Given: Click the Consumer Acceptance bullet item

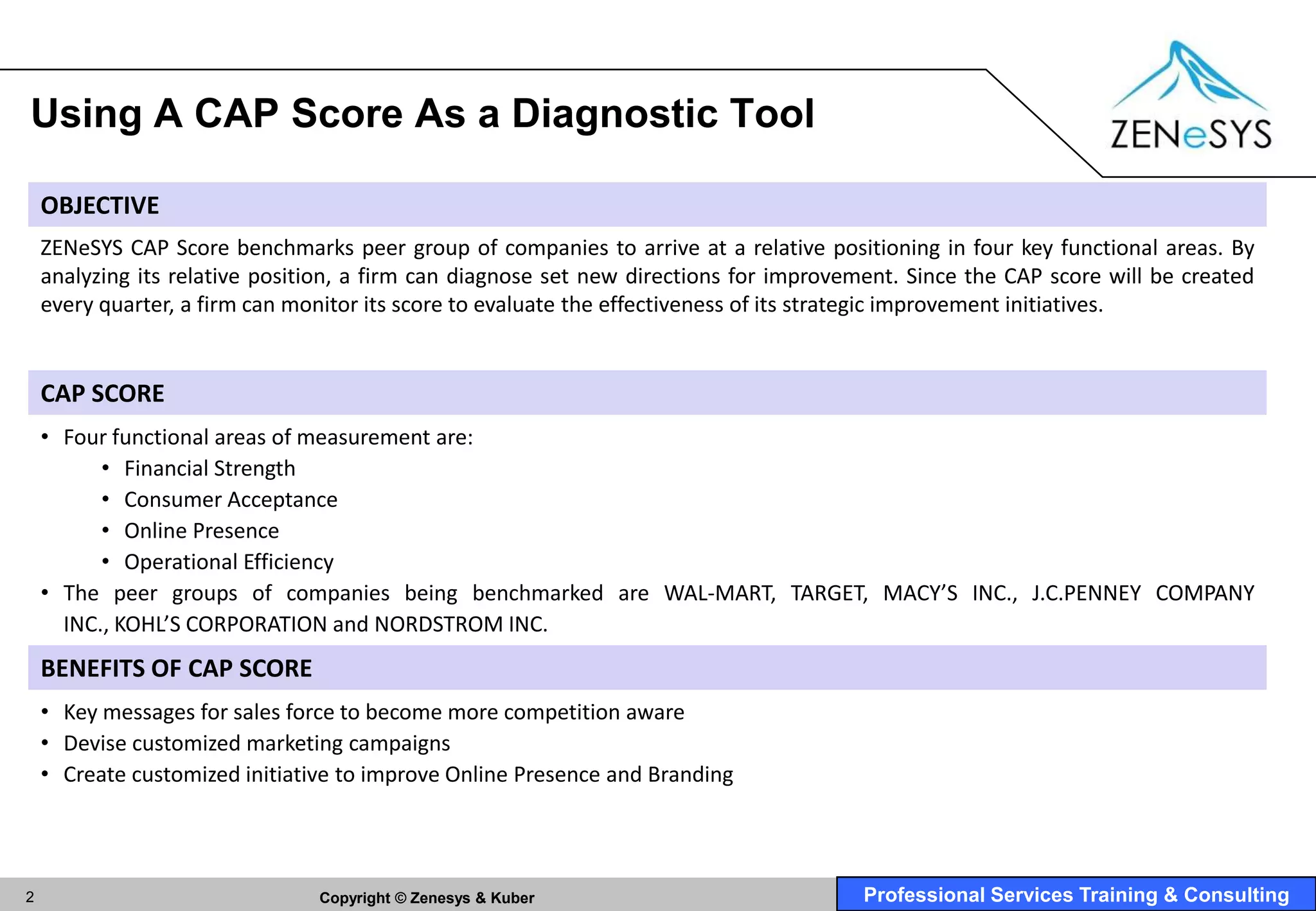Looking at the screenshot, I should click(x=231, y=500).
